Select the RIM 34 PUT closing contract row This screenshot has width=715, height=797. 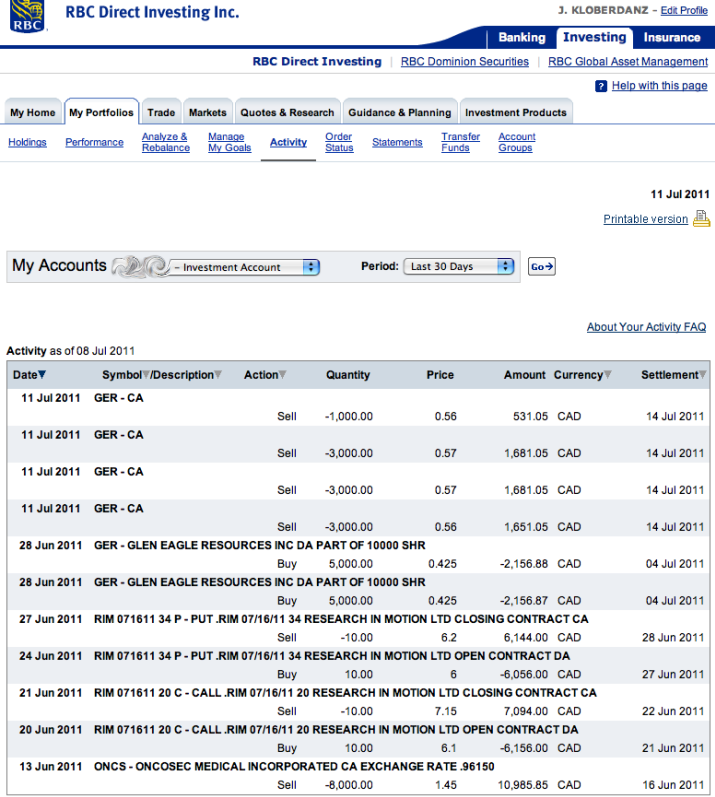click(x=358, y=628)
